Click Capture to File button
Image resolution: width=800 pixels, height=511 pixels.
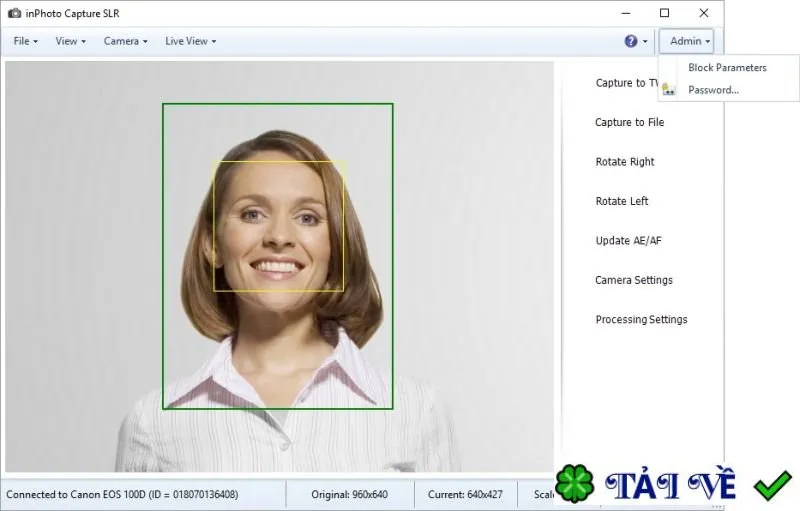[630, 122]
